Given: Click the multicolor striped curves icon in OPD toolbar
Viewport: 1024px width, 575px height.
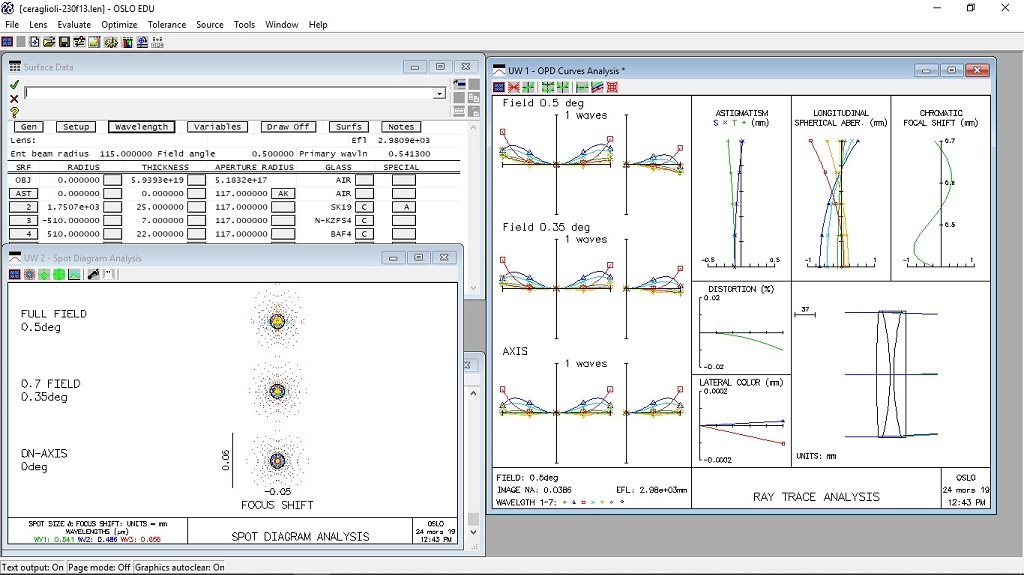Looking at the screenshot, I should [x=598, y=87].
